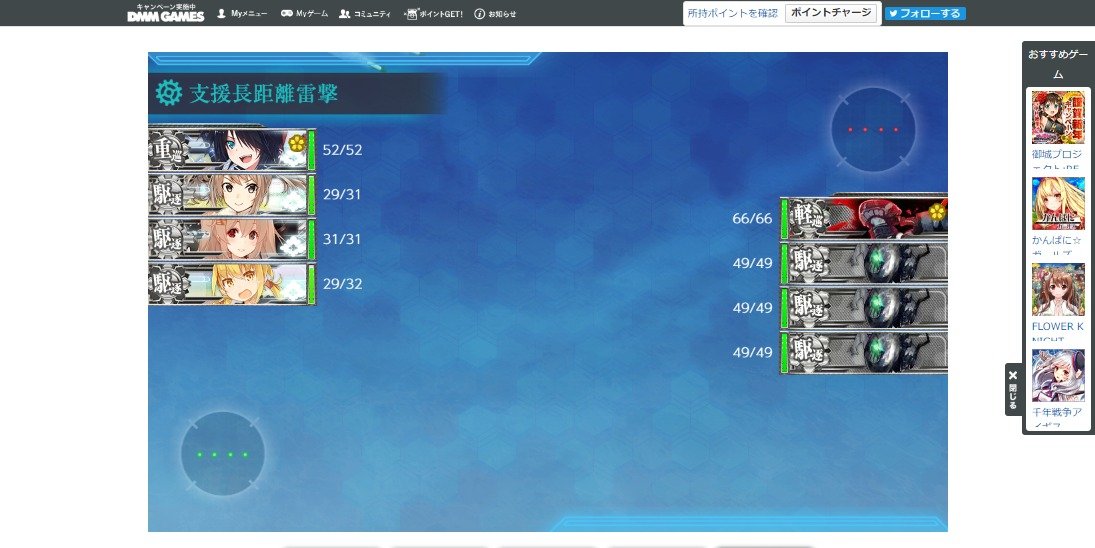Click the 御城プロジェクト title link
The height and width of the screenshot is (548, 1095).
[1057, 159]
